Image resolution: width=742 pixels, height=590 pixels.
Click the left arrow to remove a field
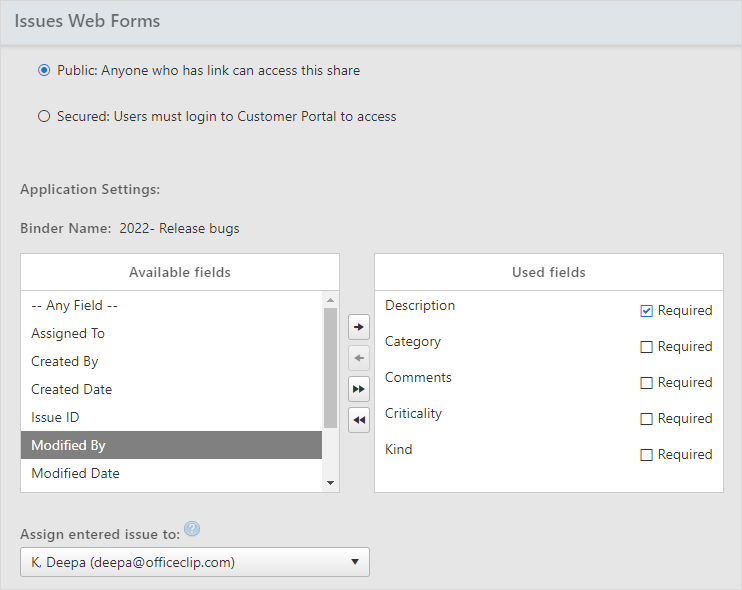(x=359, y=358)
